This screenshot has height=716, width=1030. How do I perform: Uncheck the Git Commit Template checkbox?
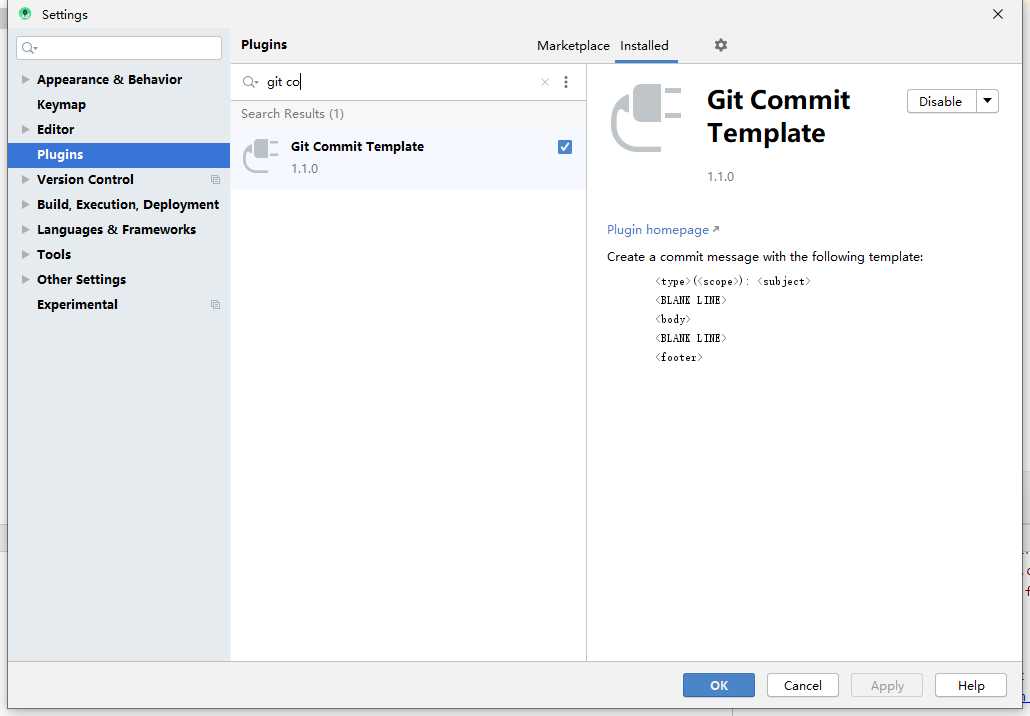565,147
